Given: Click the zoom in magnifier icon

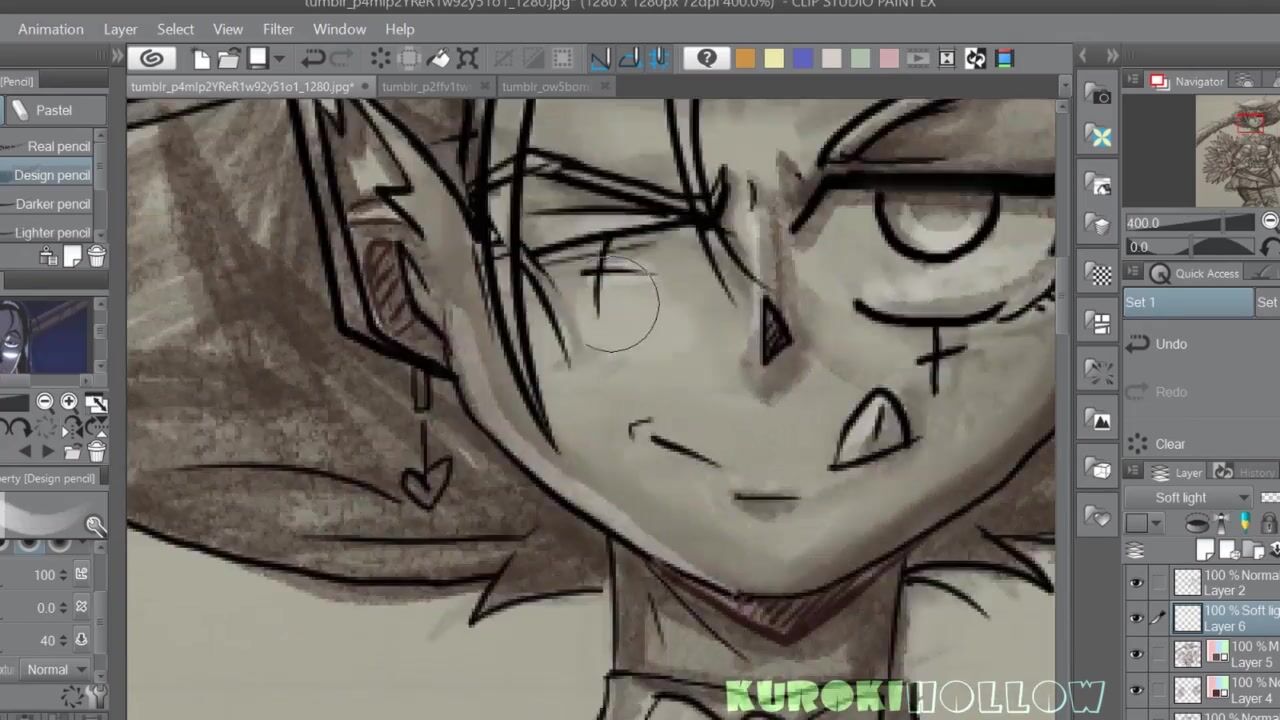Looking at the screenshot, I should pyautogui.click(x=69, y=402).
